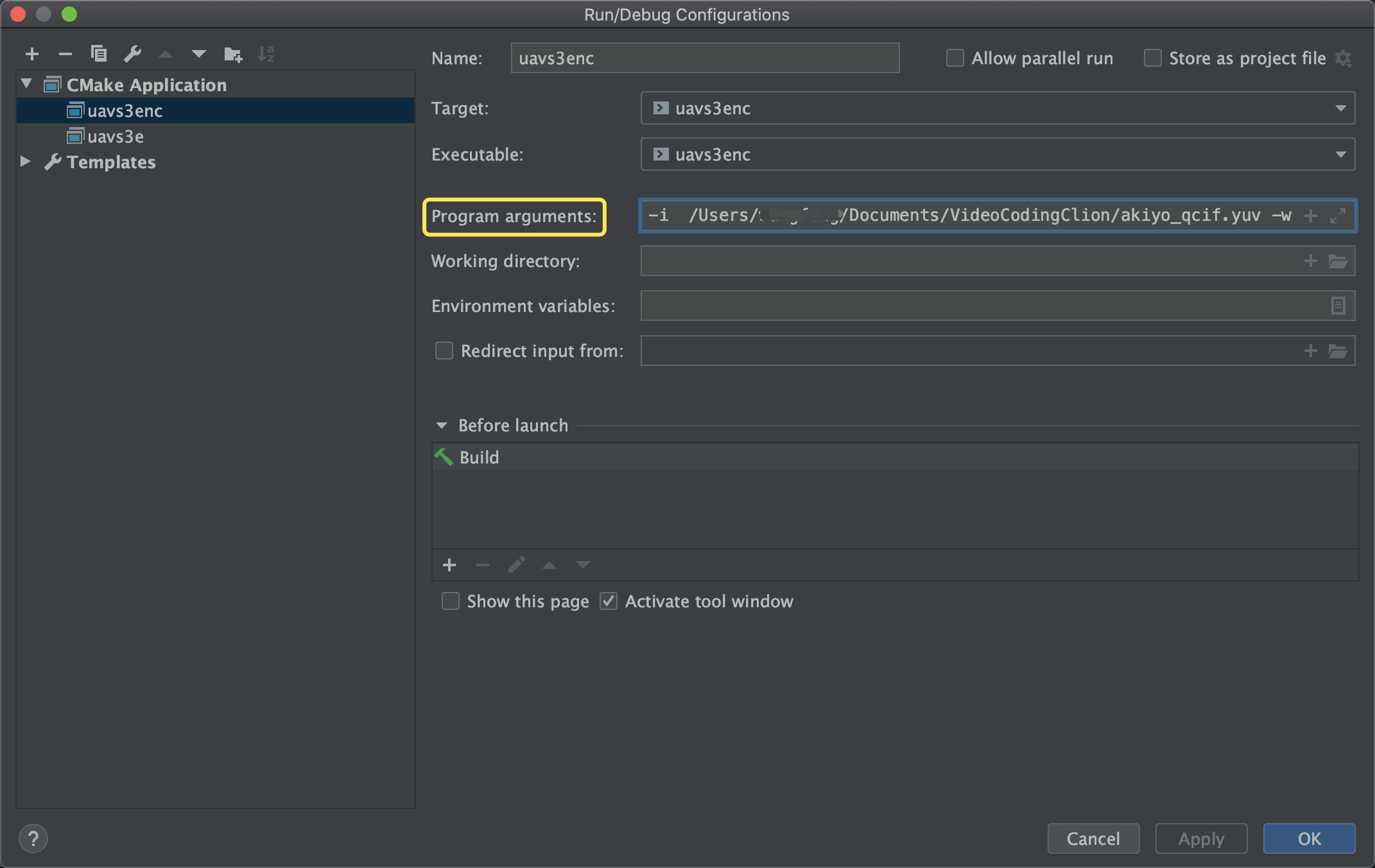Click the remove configuration minus icon

point(65,54)
